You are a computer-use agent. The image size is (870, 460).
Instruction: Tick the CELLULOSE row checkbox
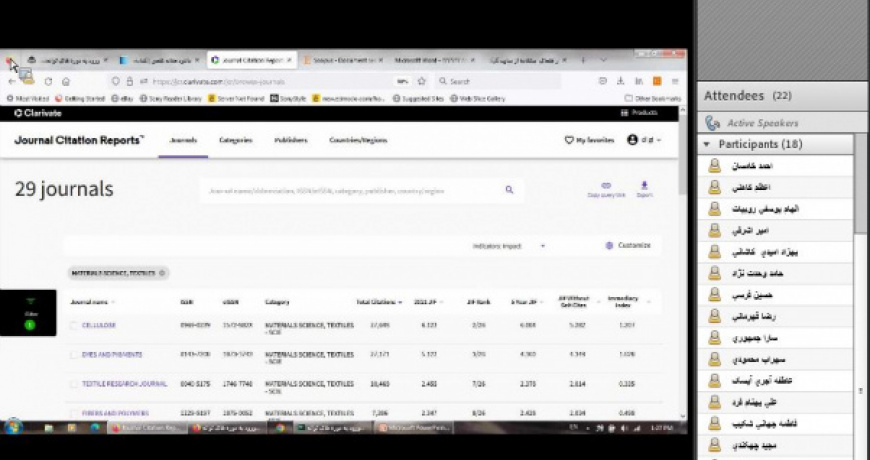pos(74,326)
